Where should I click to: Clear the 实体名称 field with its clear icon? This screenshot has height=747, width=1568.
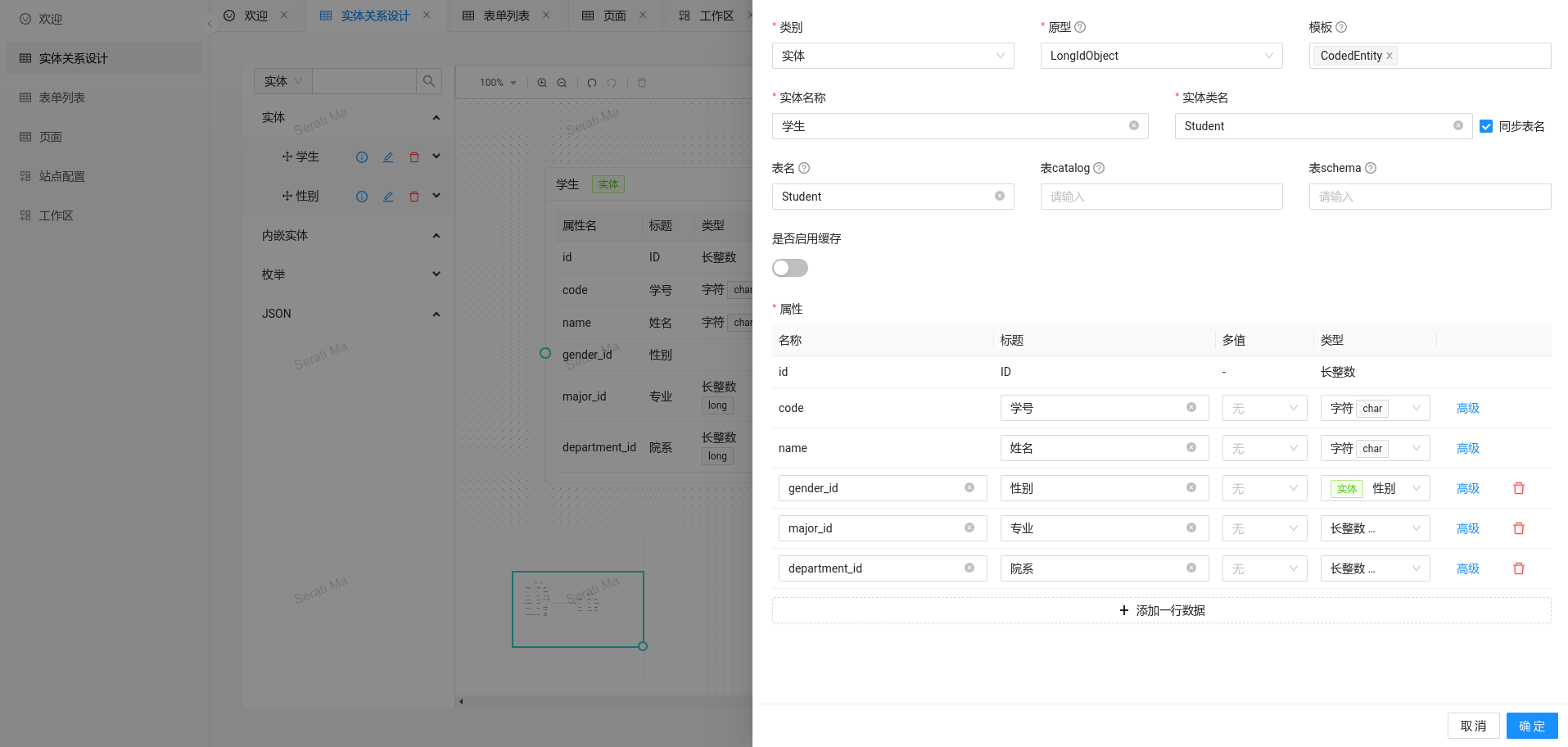pos(1134,125)
